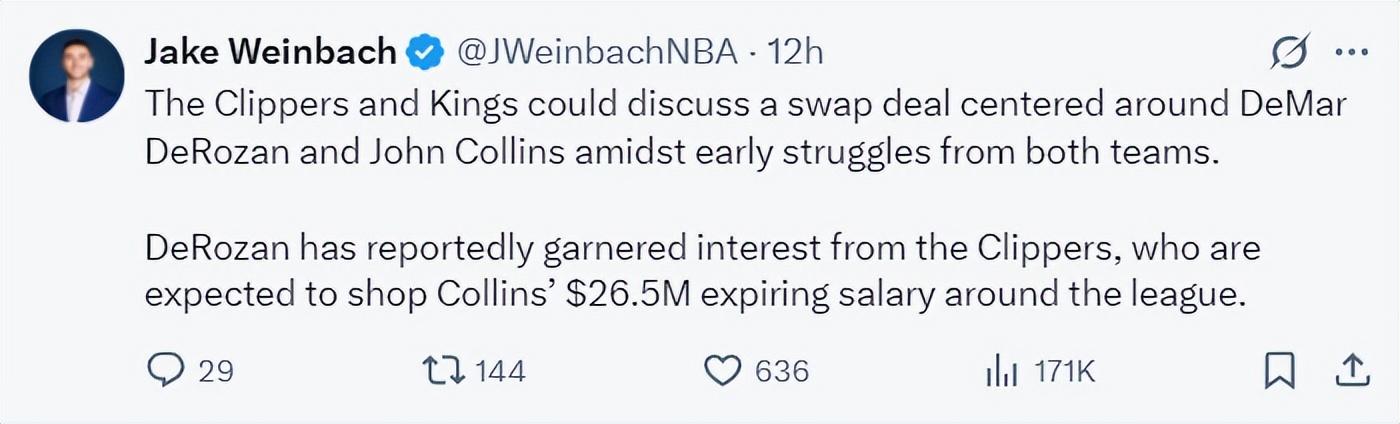Click the repost count 144
The image size is (1400, 424).
tap(499, 372)
